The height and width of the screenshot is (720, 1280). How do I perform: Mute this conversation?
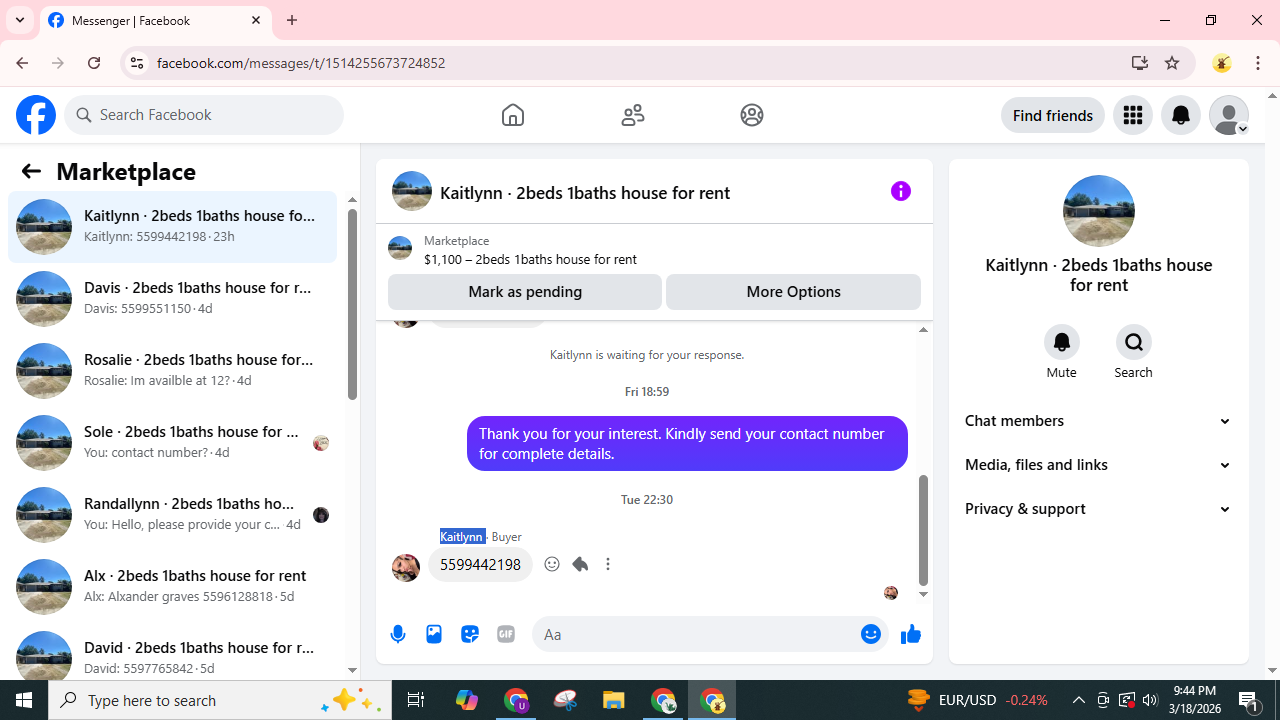(x=1062, y=342)
